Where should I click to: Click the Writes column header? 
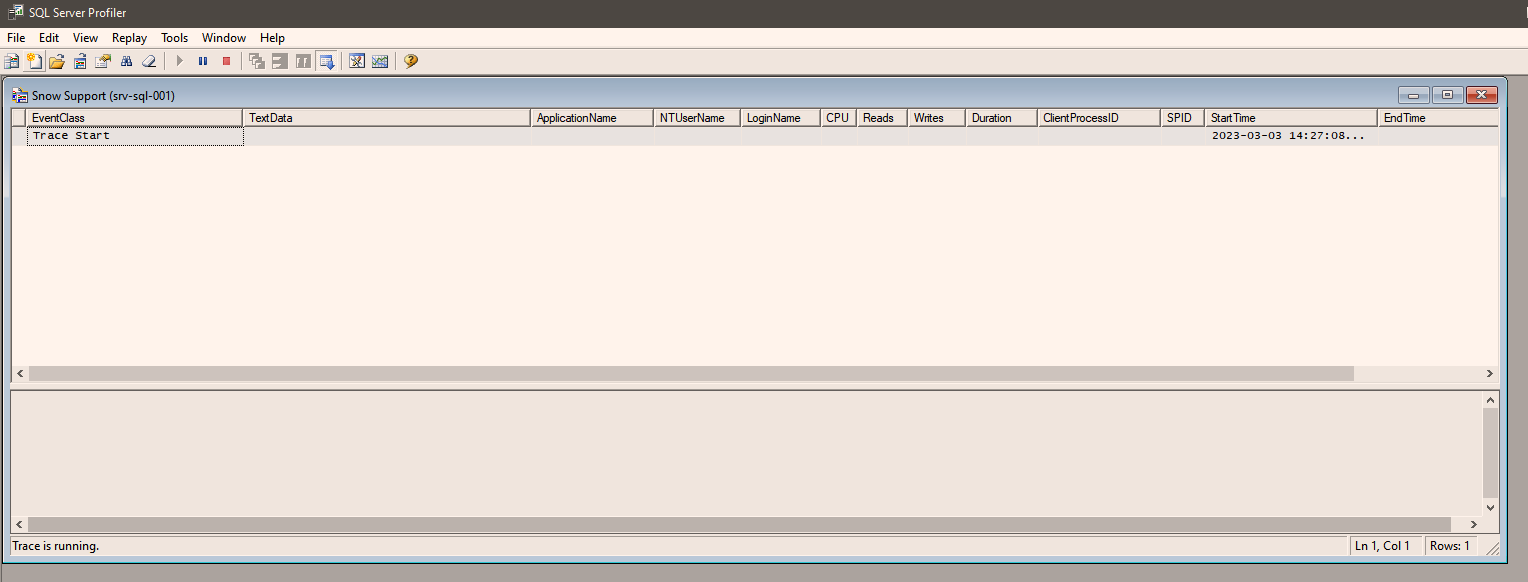[x=937, y=118]
